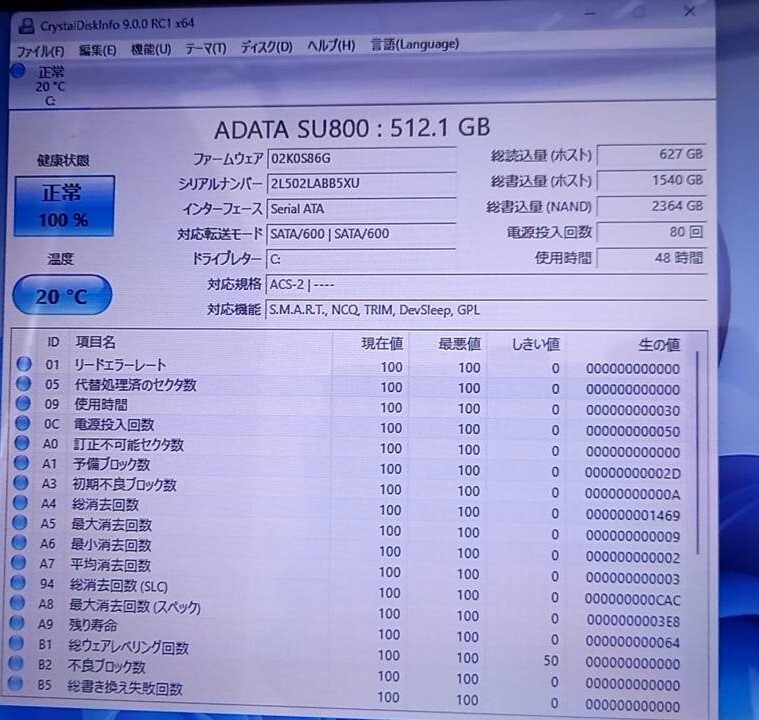This screenshot has width=759, height=720.
Task: Click the SMART table vertical scrollbar
Action: (698, 453)
